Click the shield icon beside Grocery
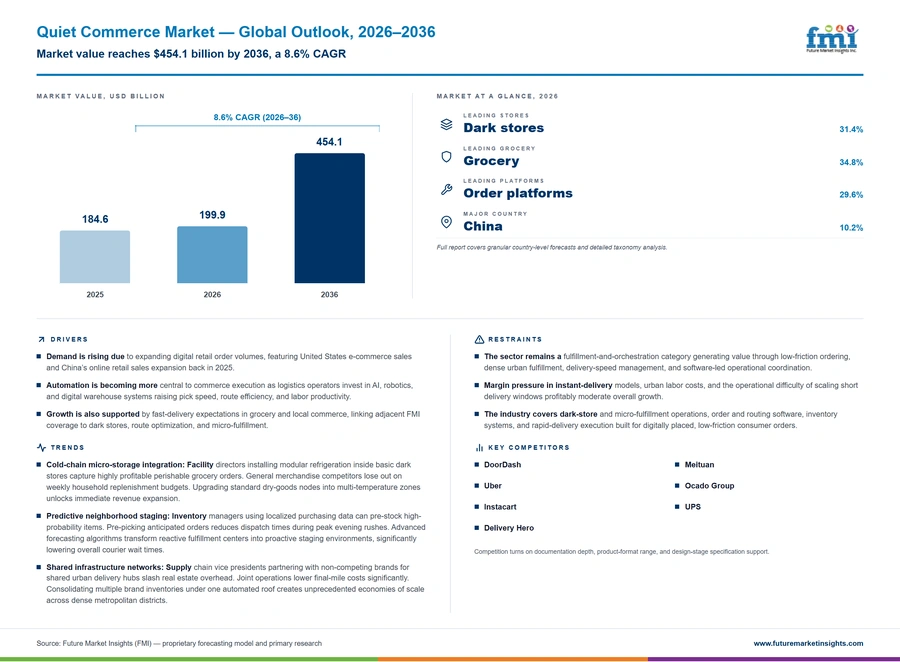The width and height of the screenshot is (900, 662). 447,157
